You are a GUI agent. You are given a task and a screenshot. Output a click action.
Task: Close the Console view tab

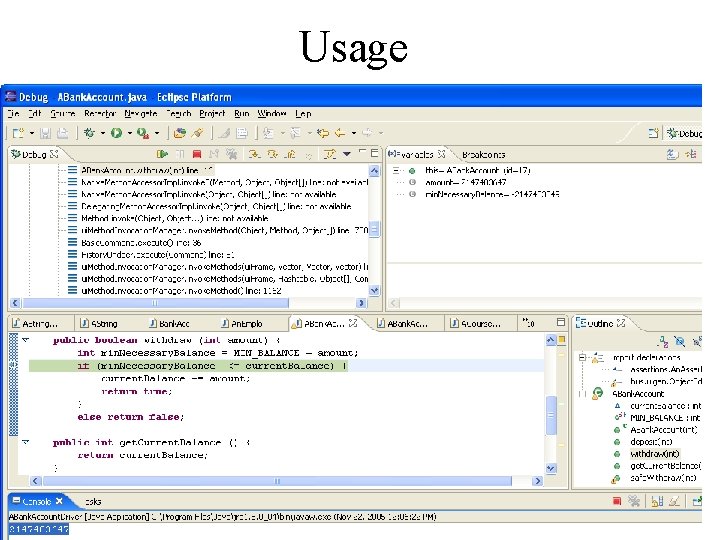[59, 501]
